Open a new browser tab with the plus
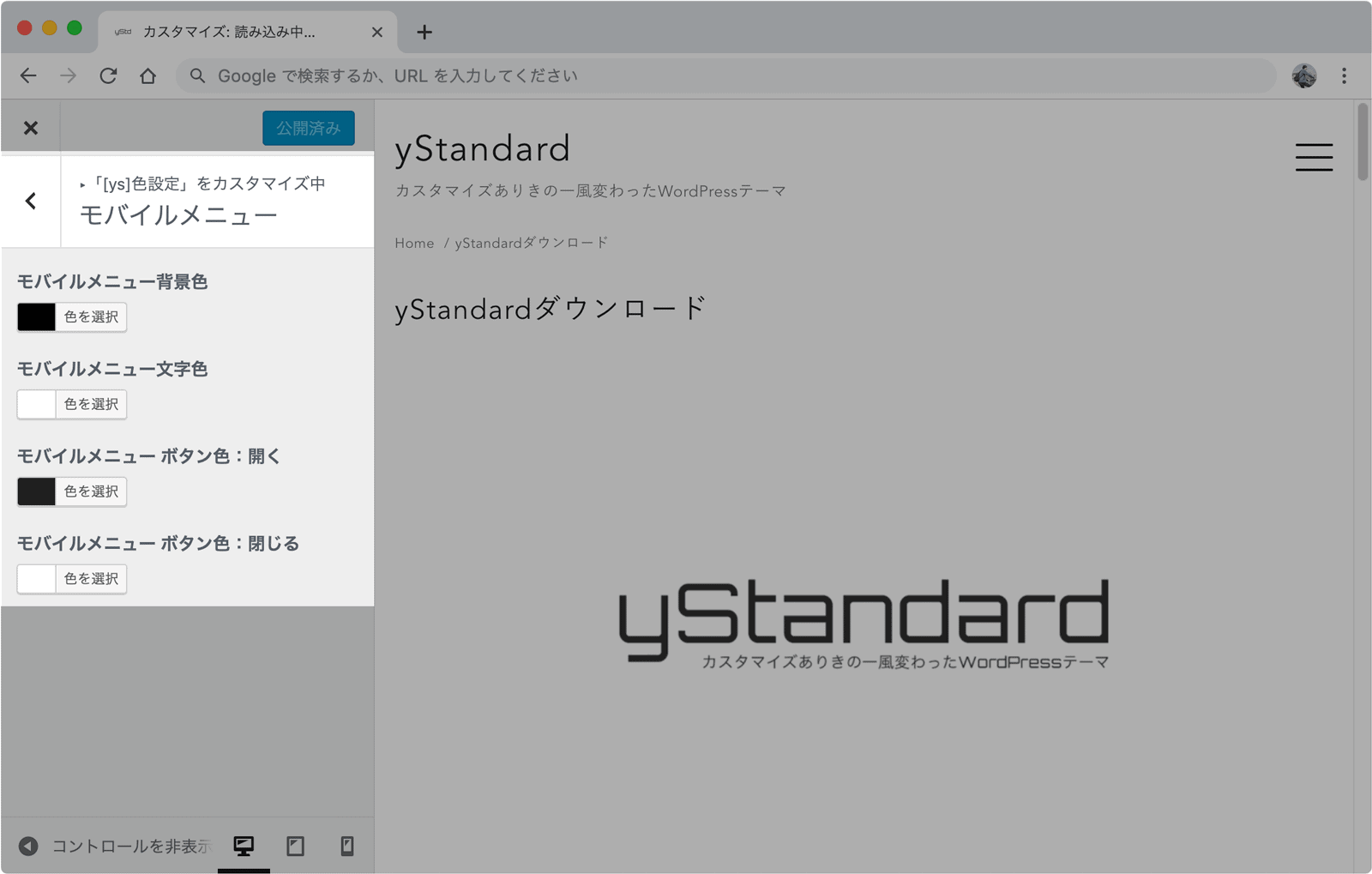The image size is (1372, 874). click(424, 33)
